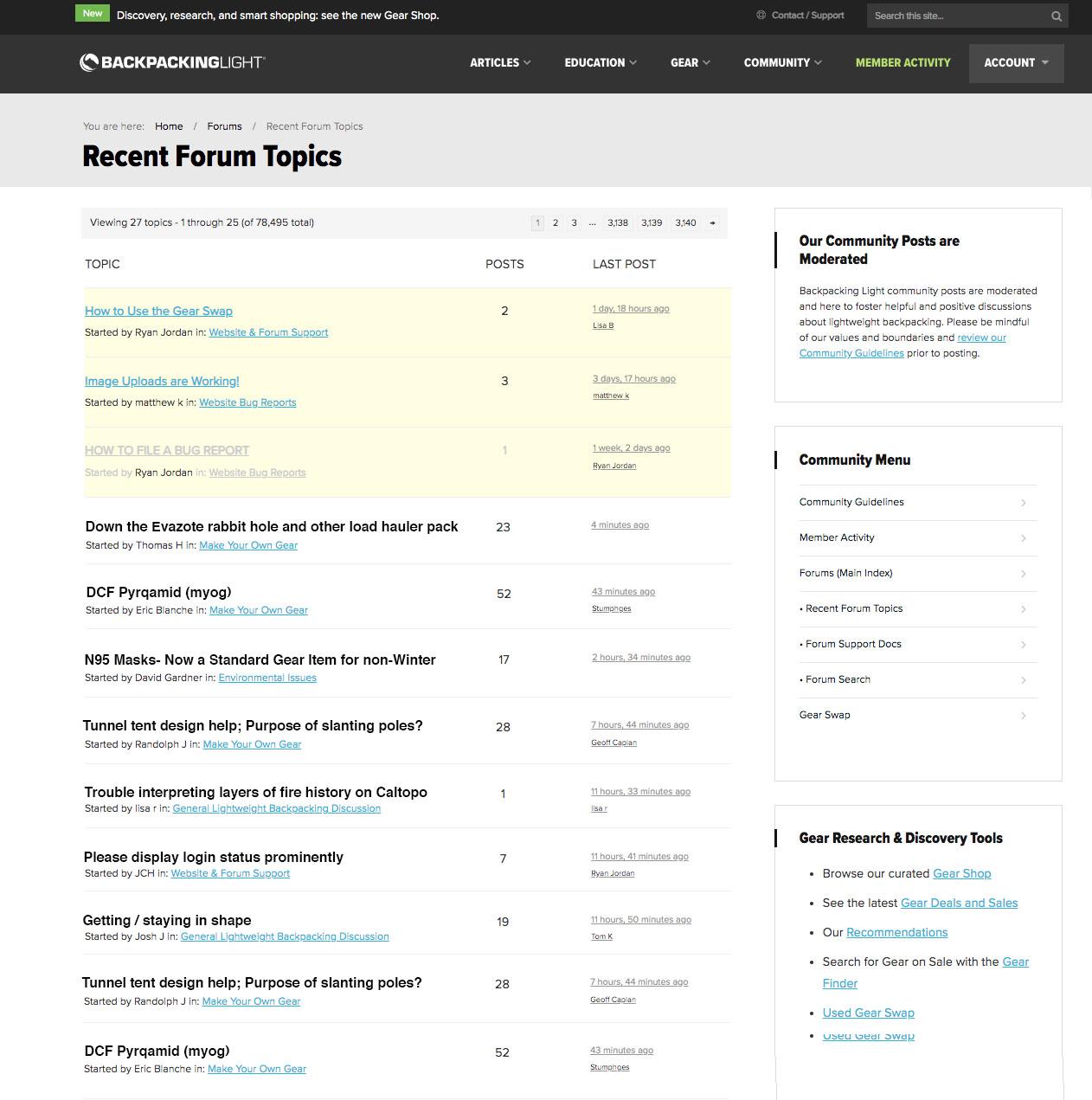Click Contact / Support link

(807, 15)
